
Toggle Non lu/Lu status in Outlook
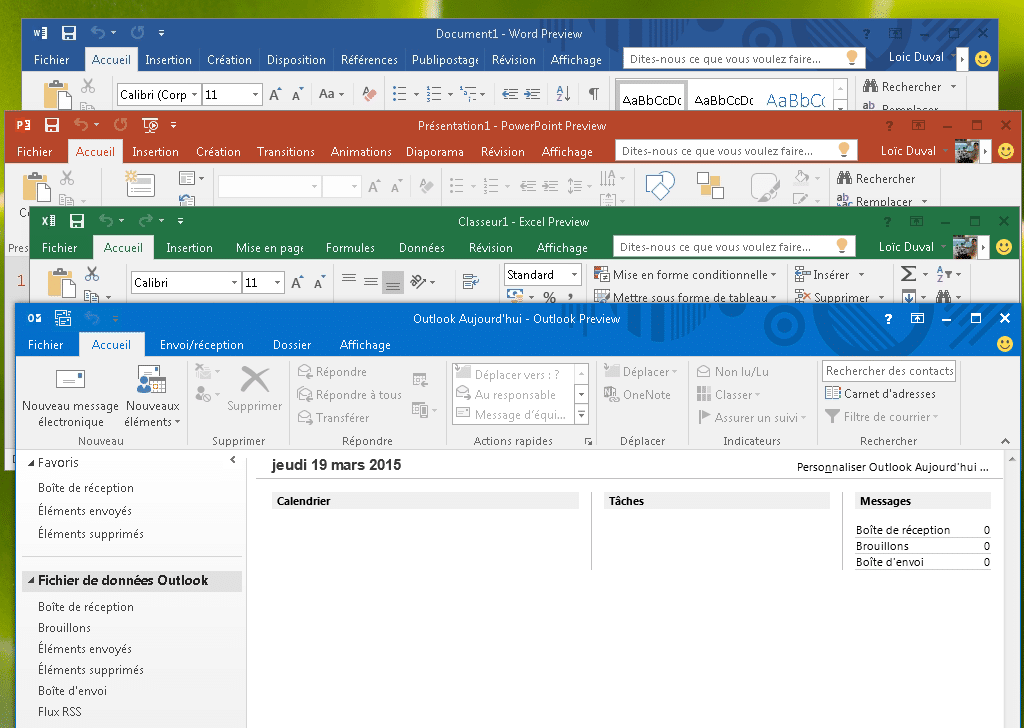coord(733,372)
